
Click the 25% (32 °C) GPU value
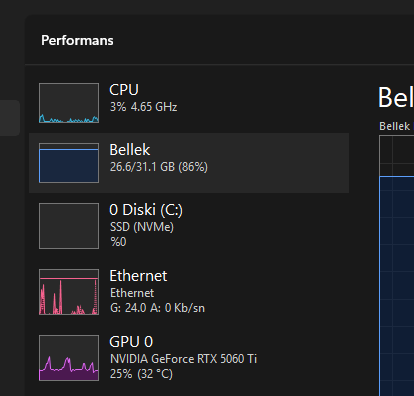pyautogui.click(x=141, y=374)
